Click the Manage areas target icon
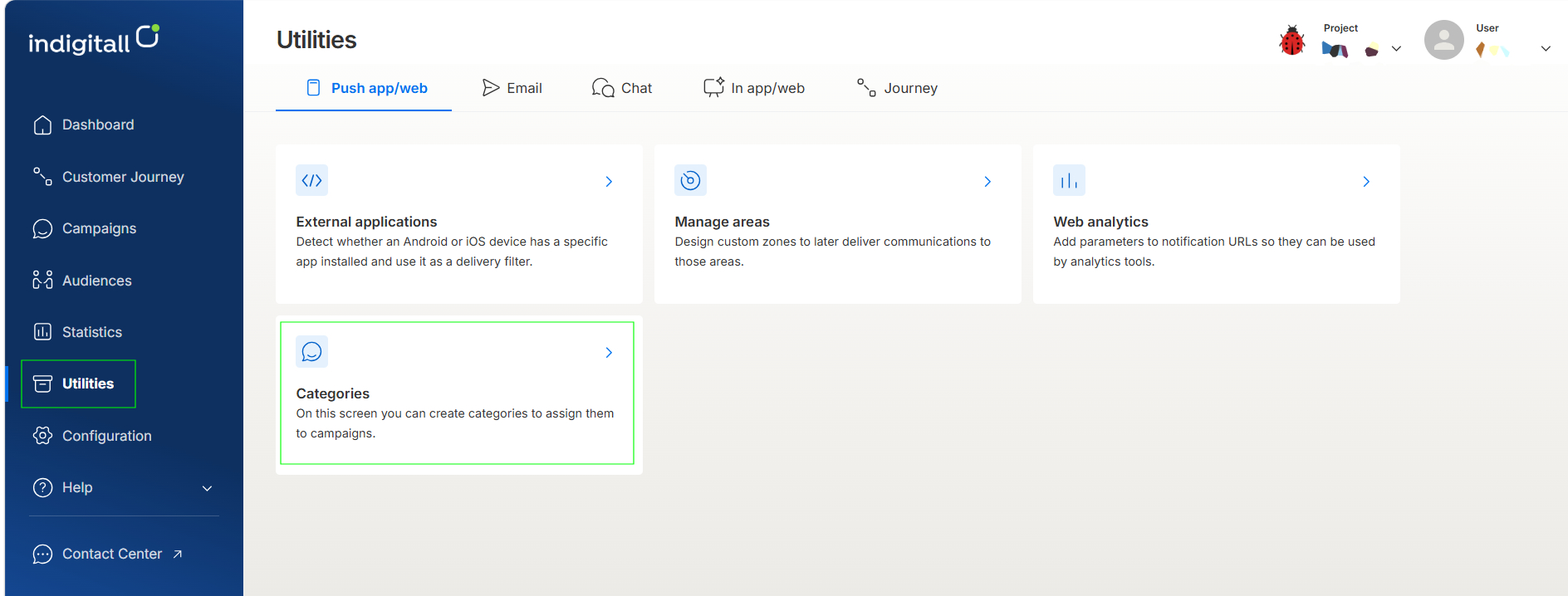1568x596 pixels. tap(690, 180)
